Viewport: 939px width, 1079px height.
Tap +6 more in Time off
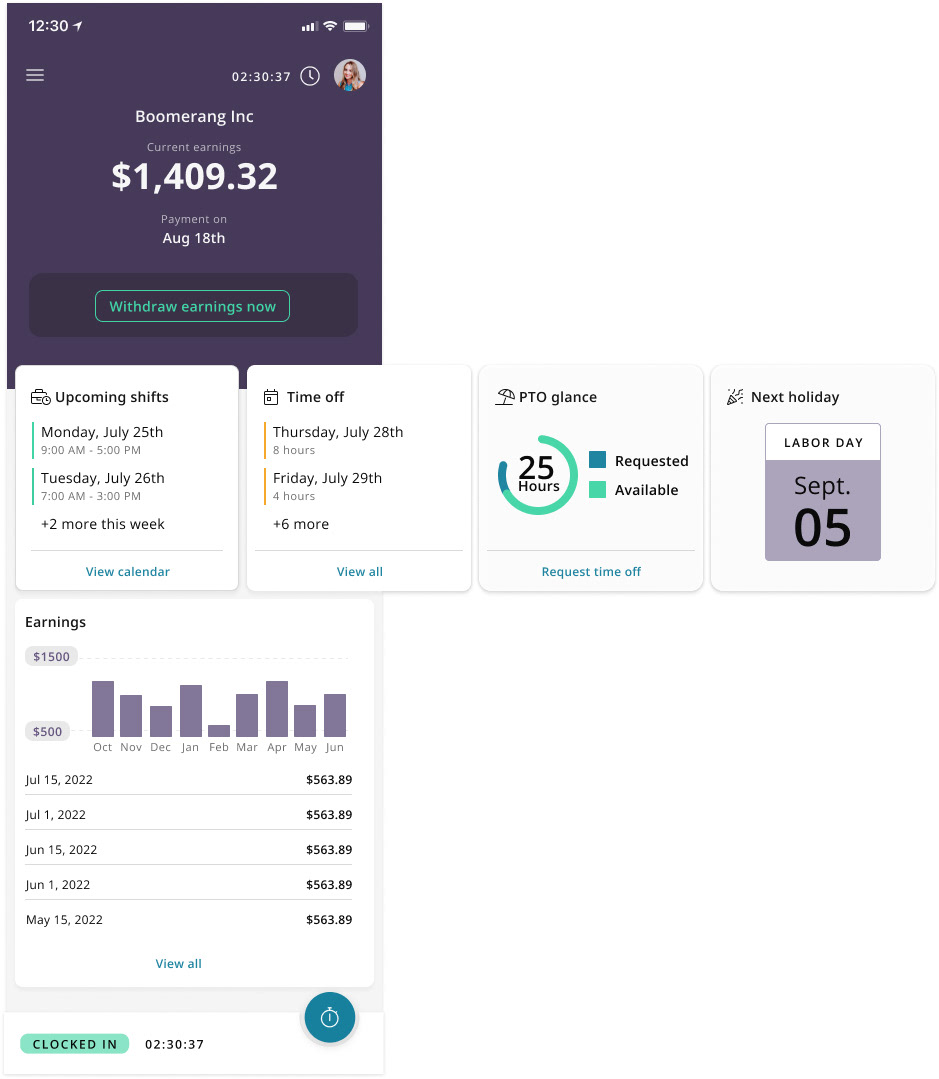coord(301,524)
